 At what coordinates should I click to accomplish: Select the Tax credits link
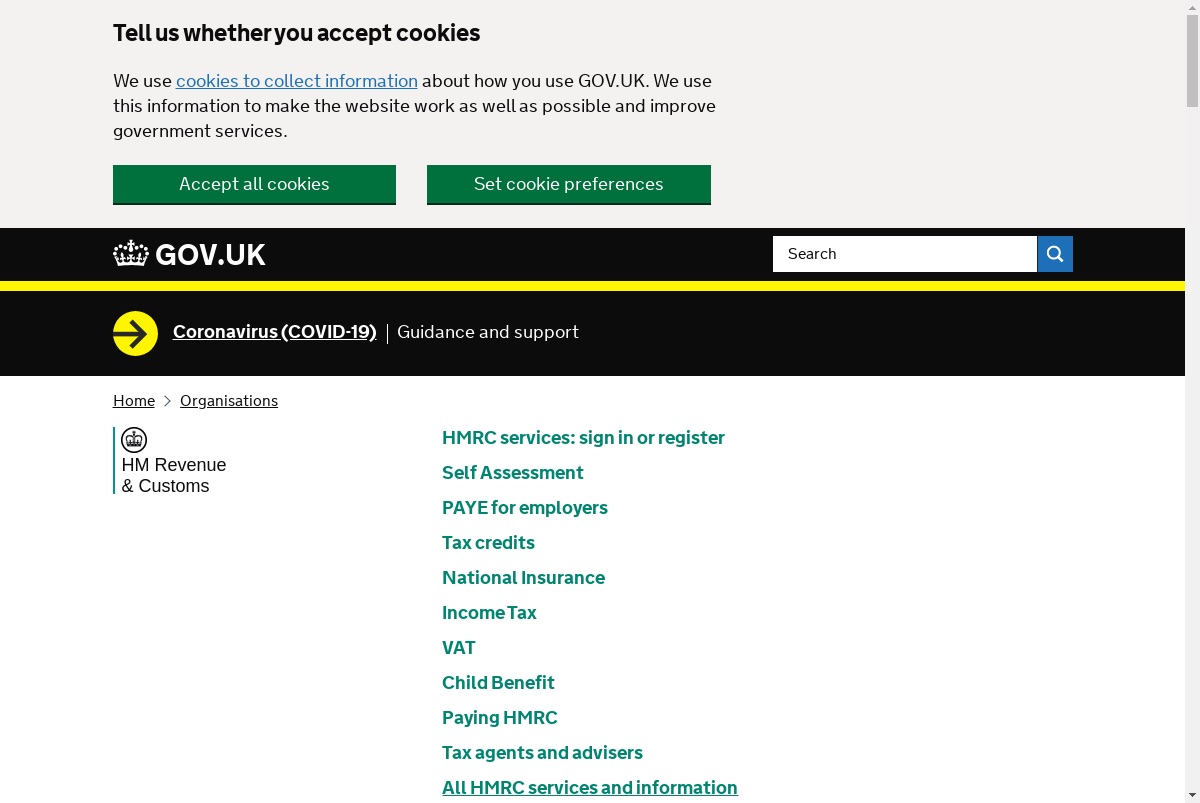488,543
